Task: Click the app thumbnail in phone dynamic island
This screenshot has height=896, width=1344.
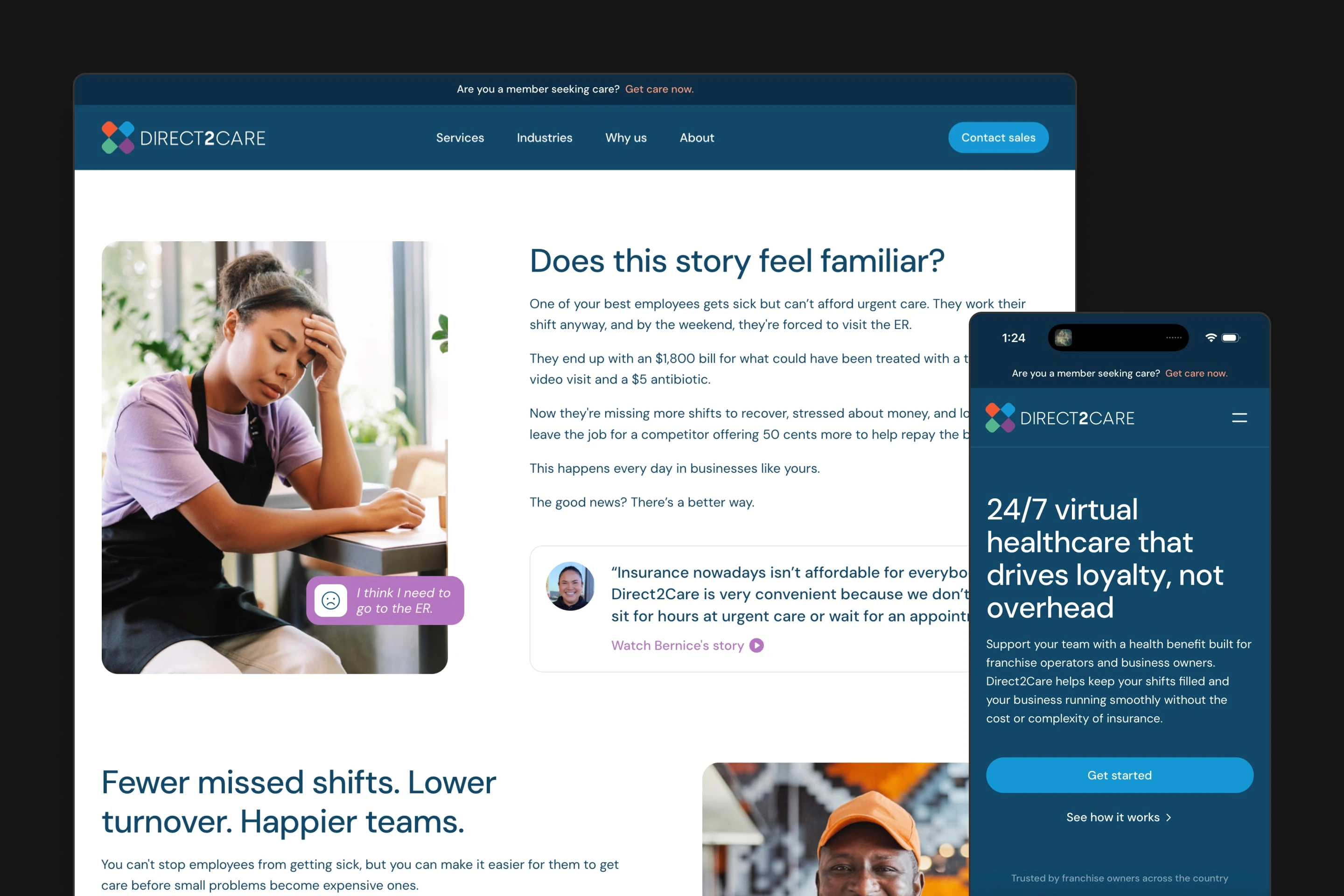Action: tap(1063, 338)
